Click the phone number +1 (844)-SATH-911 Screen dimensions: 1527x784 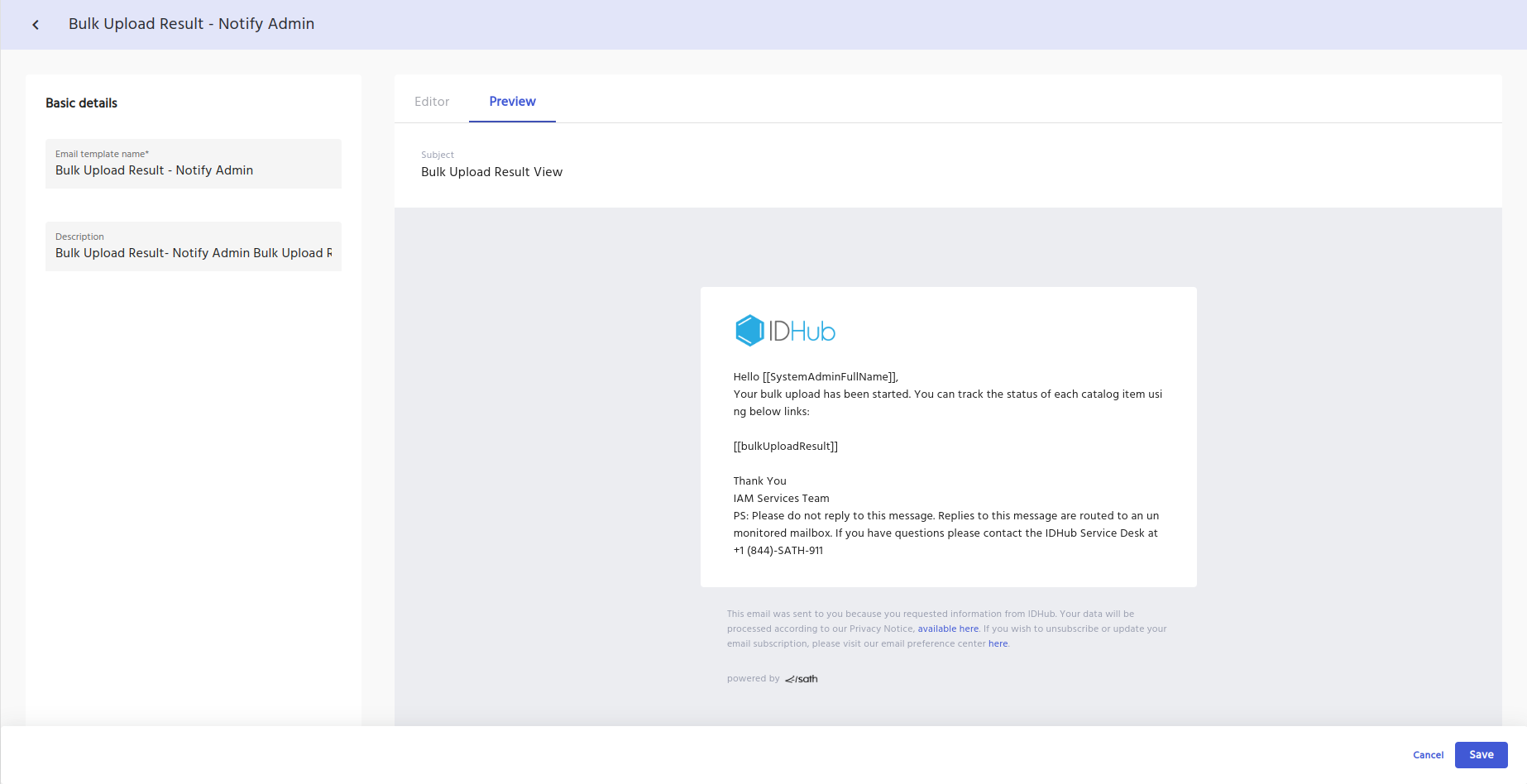point(778,551)
